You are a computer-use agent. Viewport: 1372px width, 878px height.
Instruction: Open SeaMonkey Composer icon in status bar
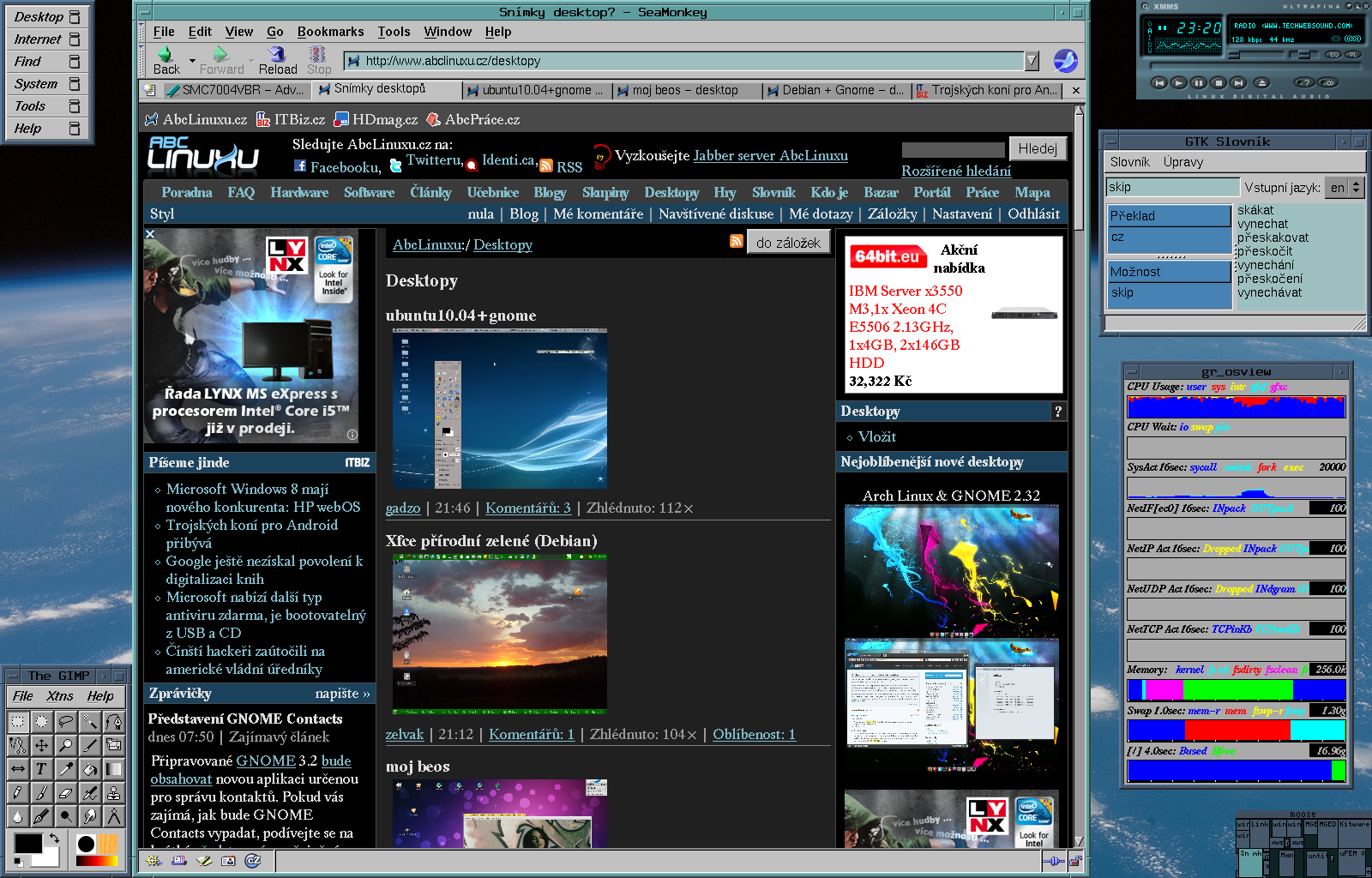203,860
